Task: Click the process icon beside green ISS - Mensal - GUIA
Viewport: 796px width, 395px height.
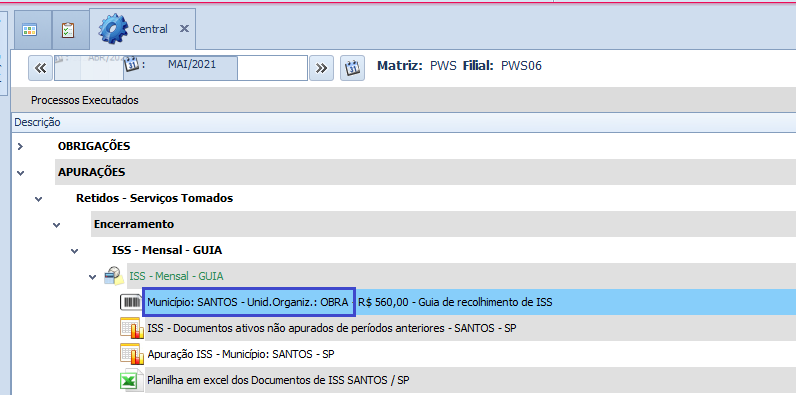Action: (x=114, y=276)
